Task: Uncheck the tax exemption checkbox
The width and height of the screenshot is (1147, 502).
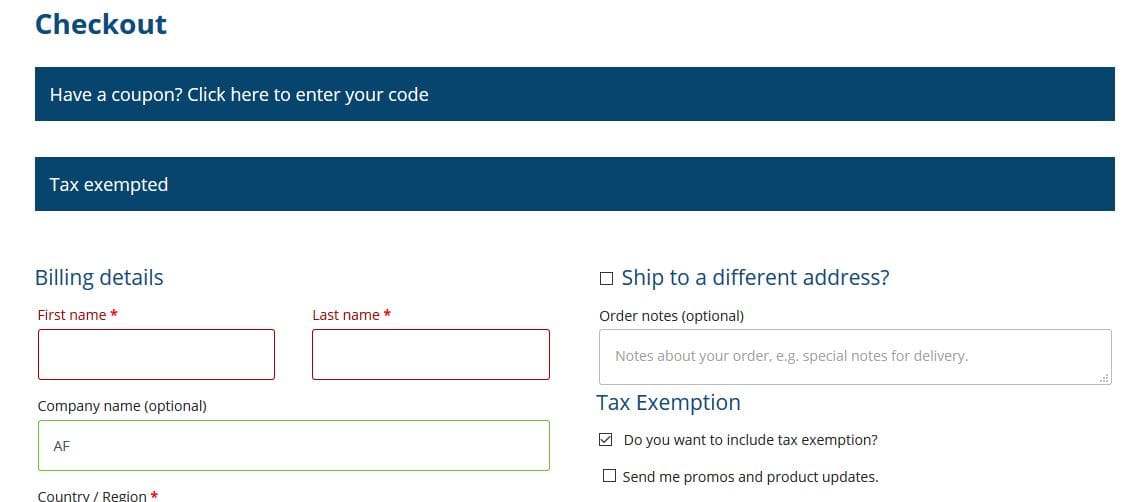Action: point(605,440)
